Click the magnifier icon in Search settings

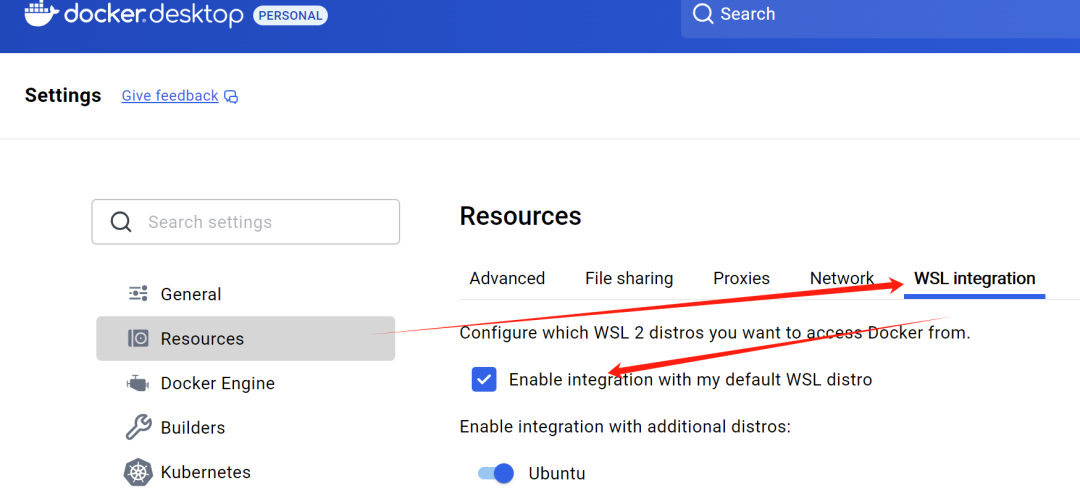coord(121,222)
